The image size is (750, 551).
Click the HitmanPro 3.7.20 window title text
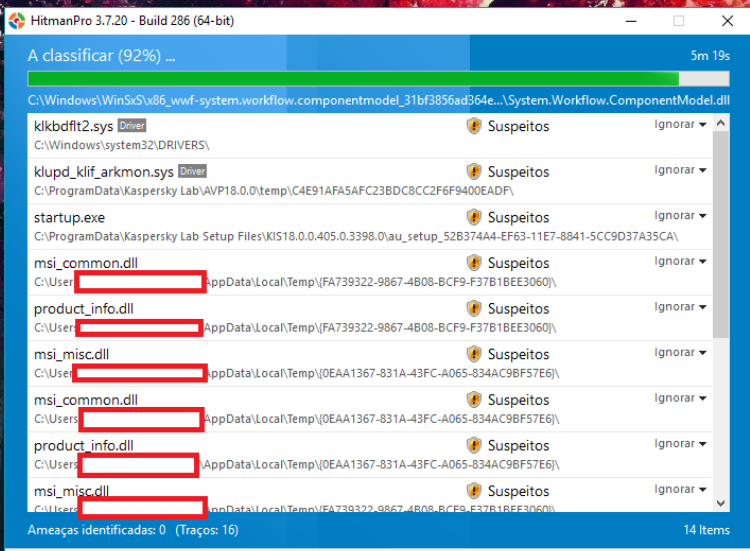pyautogui.click(x=132, y=21)
